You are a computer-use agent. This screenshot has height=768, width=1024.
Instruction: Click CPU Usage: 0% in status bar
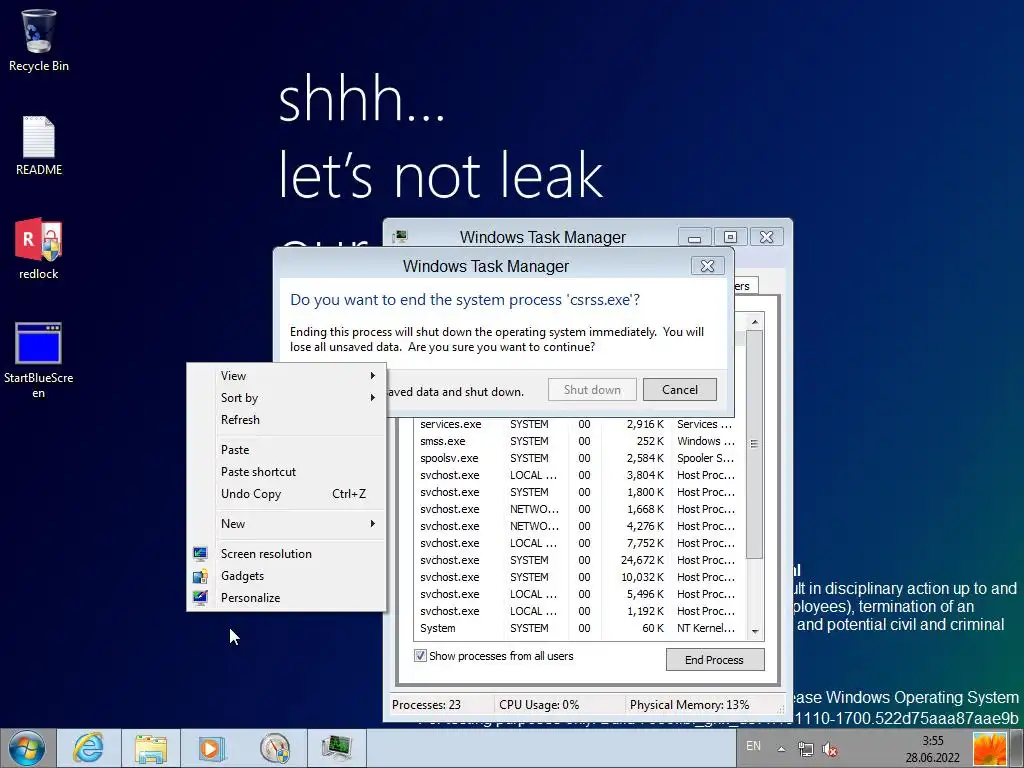click(539, 705)
